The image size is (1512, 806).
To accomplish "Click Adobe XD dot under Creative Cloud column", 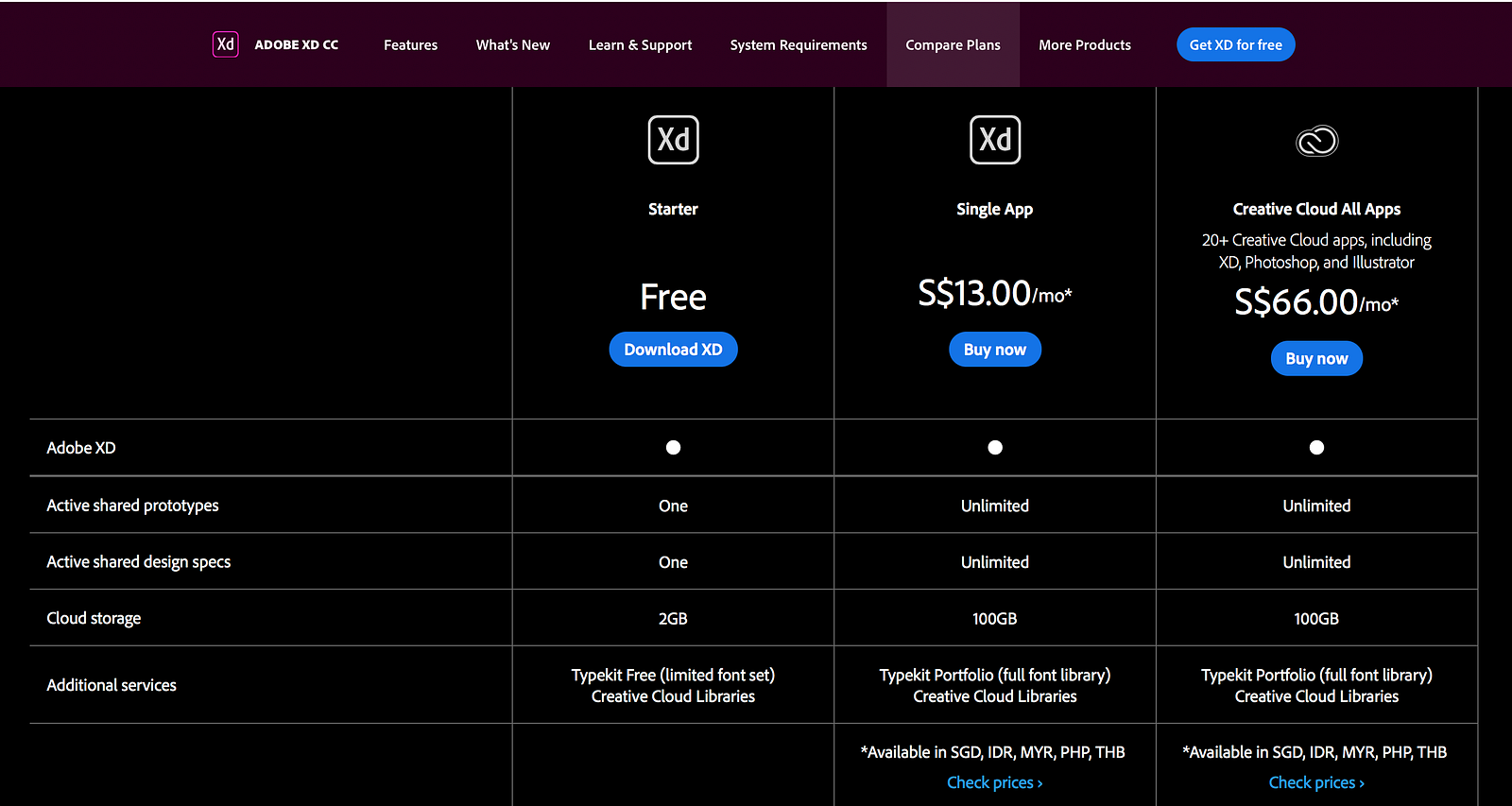I will pyautogui.click(x=1316, y=448).
